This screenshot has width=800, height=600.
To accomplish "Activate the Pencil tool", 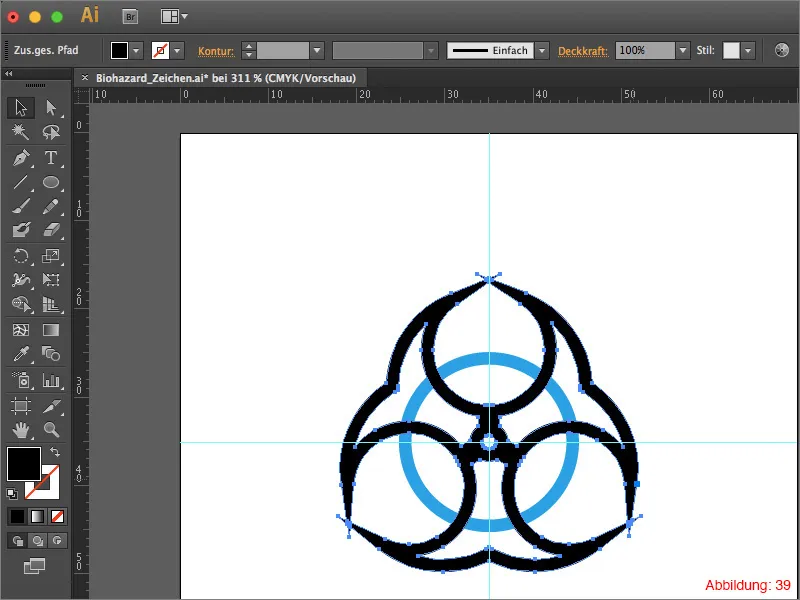I will (x=51, y=207).
